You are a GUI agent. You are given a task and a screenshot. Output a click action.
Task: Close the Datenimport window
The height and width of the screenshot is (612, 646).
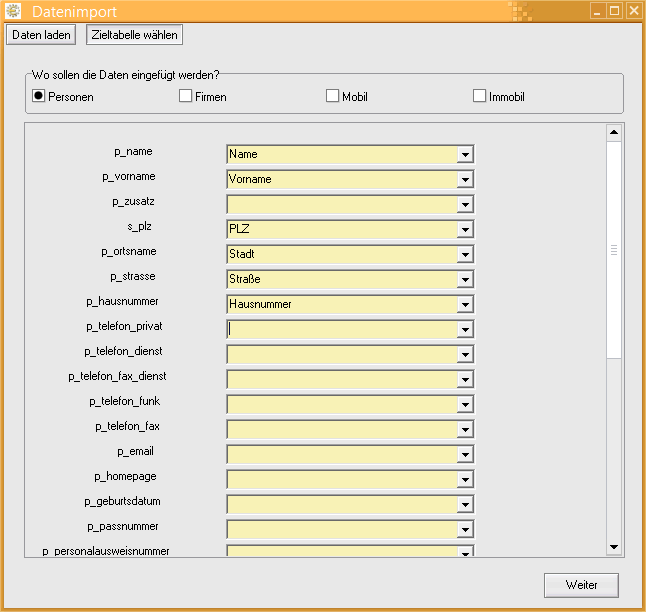[632, 11]
